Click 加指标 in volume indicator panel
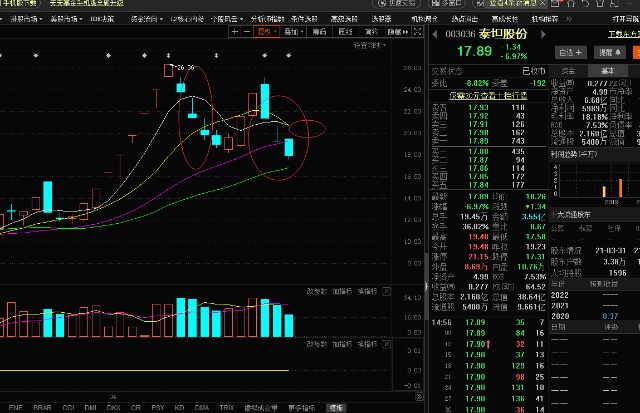 (342, 291)
